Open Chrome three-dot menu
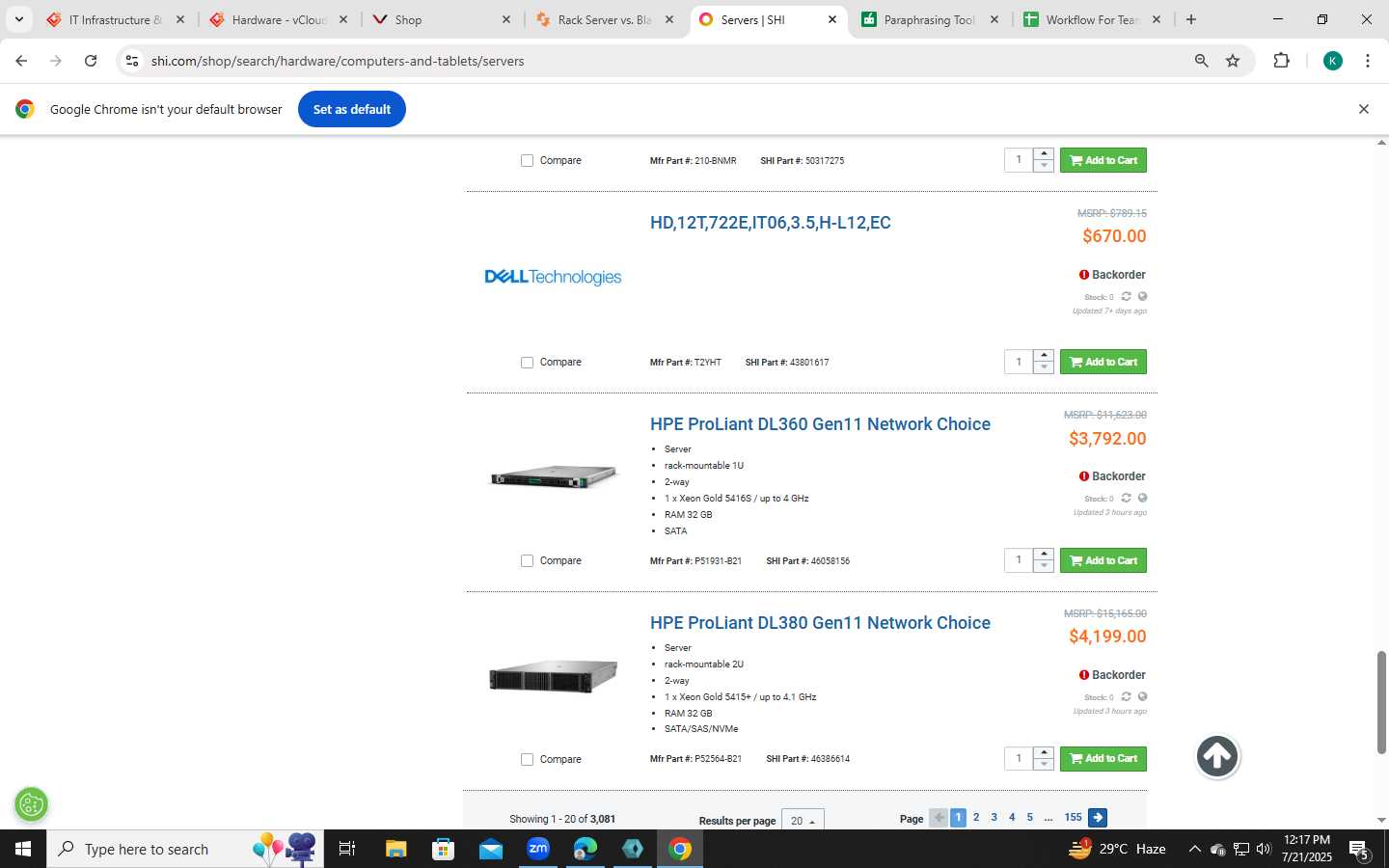Image resolution: width=1389 pixels, height=868 pixels. tap(1368, 61)
